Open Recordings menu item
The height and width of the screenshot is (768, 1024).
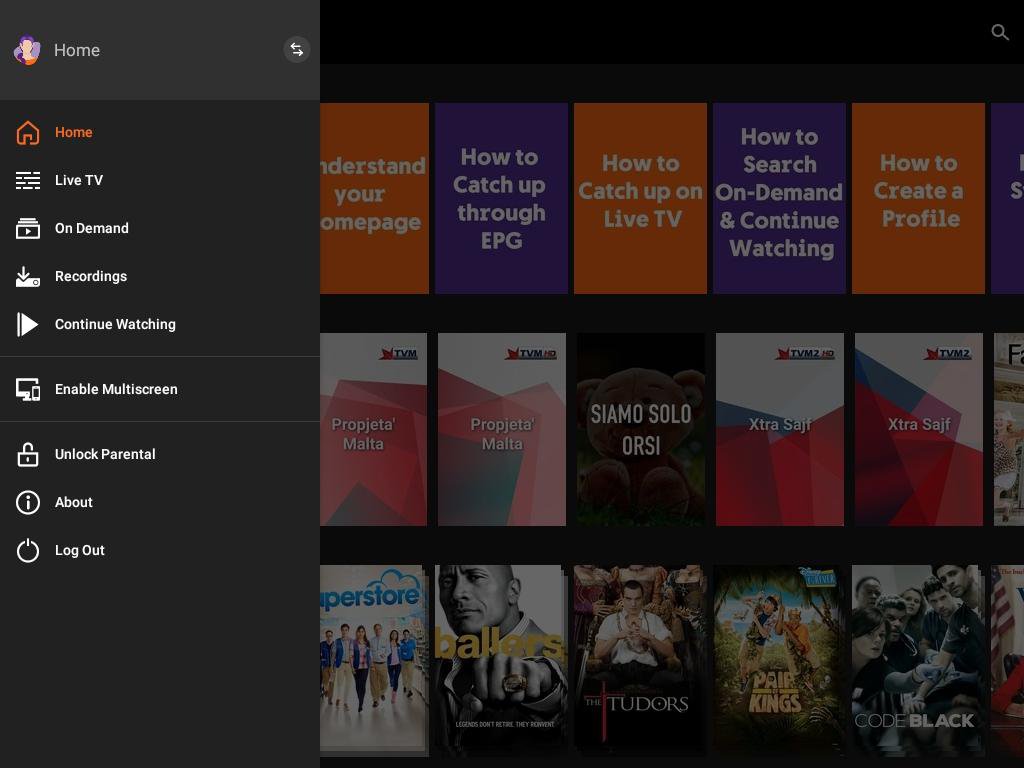pyautogui.click(x=160, y=277)
